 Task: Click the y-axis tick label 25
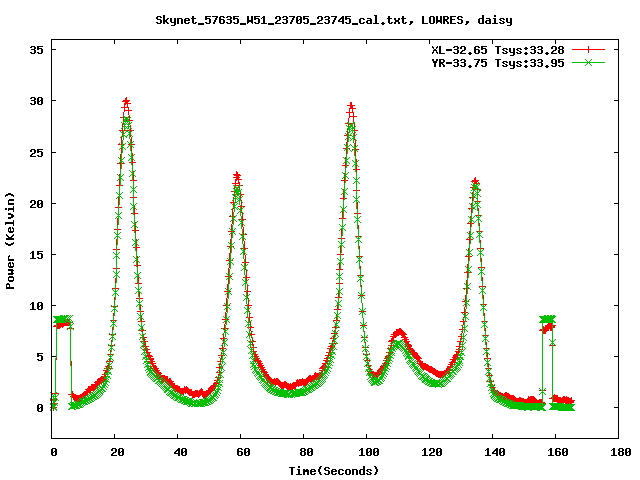(36, 153)
